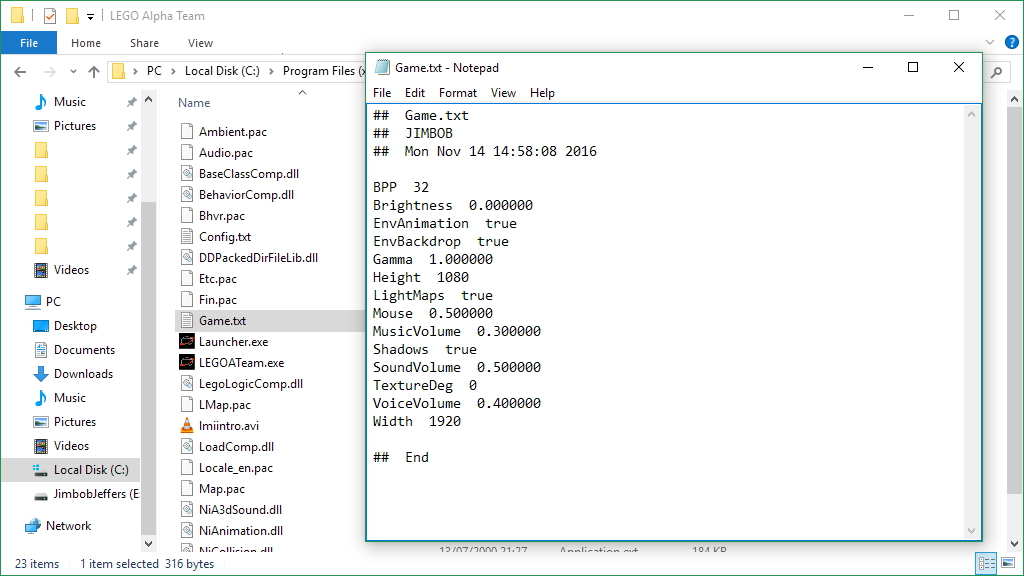Sort files by the Name column header
The height and width of the screenshot is (576, 1024).
pos(194,103)
